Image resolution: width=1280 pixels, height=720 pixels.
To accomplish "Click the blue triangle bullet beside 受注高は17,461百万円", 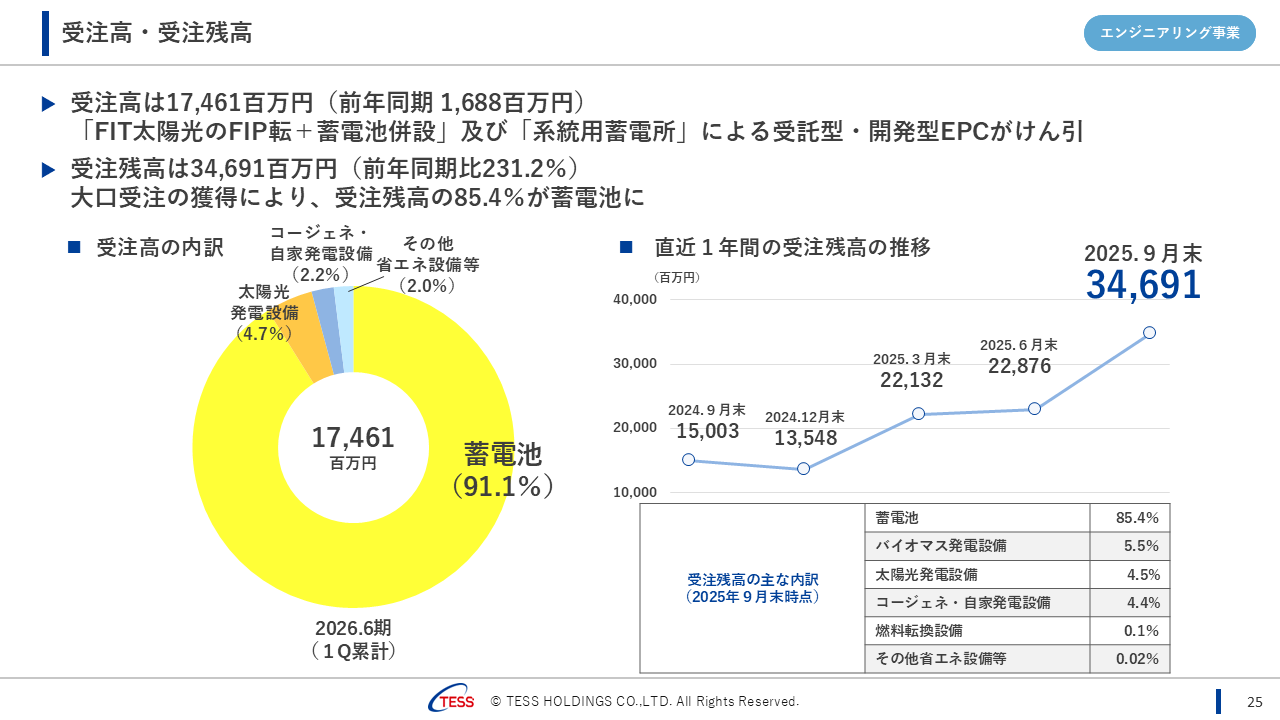I will click(x=49, y=103).
